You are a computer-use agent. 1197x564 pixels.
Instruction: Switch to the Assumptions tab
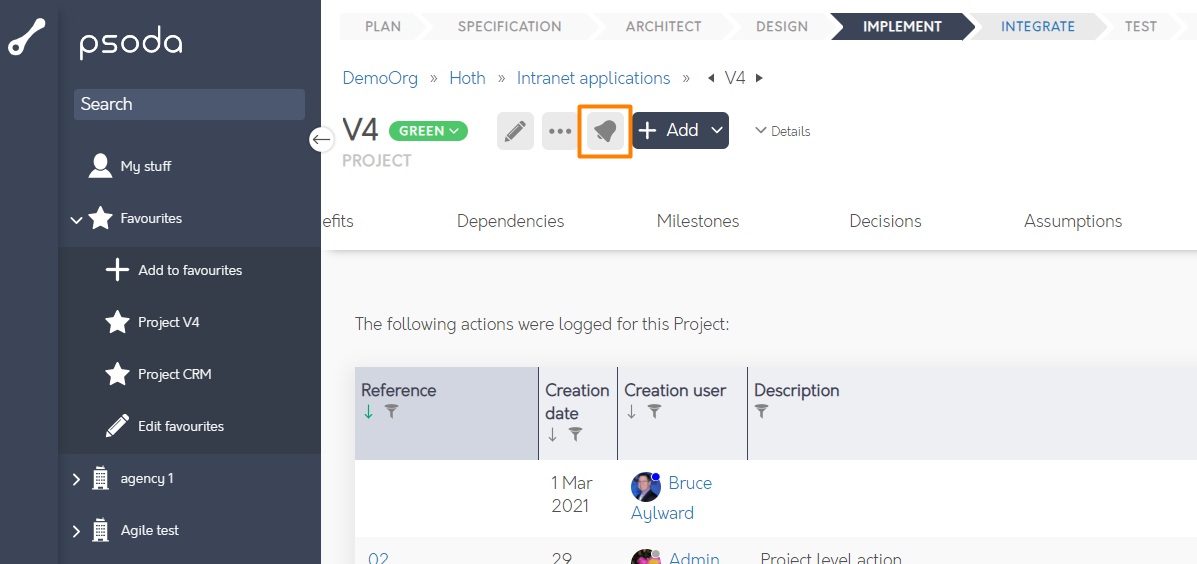[x=1073, y=221]
